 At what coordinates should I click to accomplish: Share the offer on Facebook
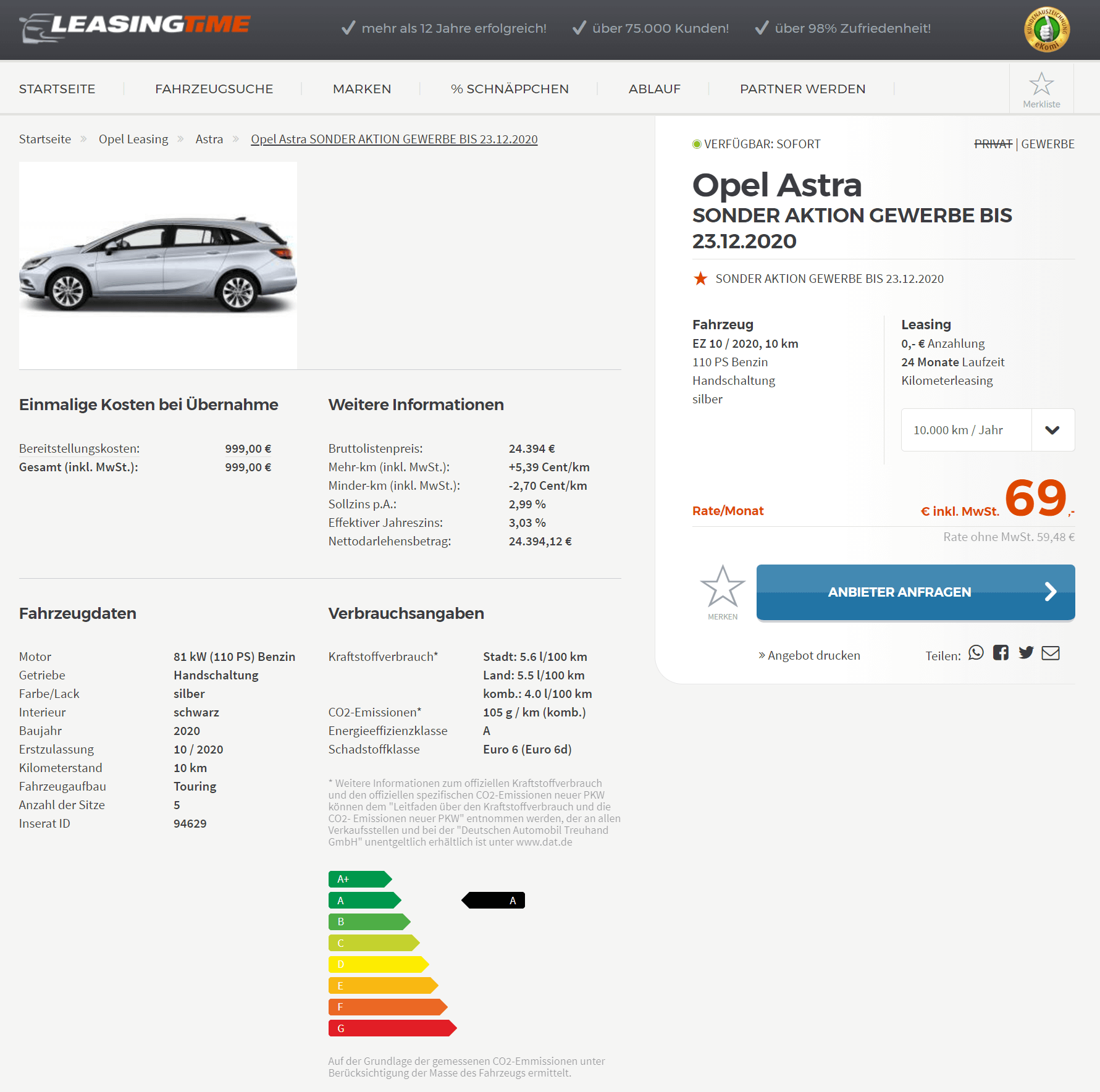(x=1001, y=653)
